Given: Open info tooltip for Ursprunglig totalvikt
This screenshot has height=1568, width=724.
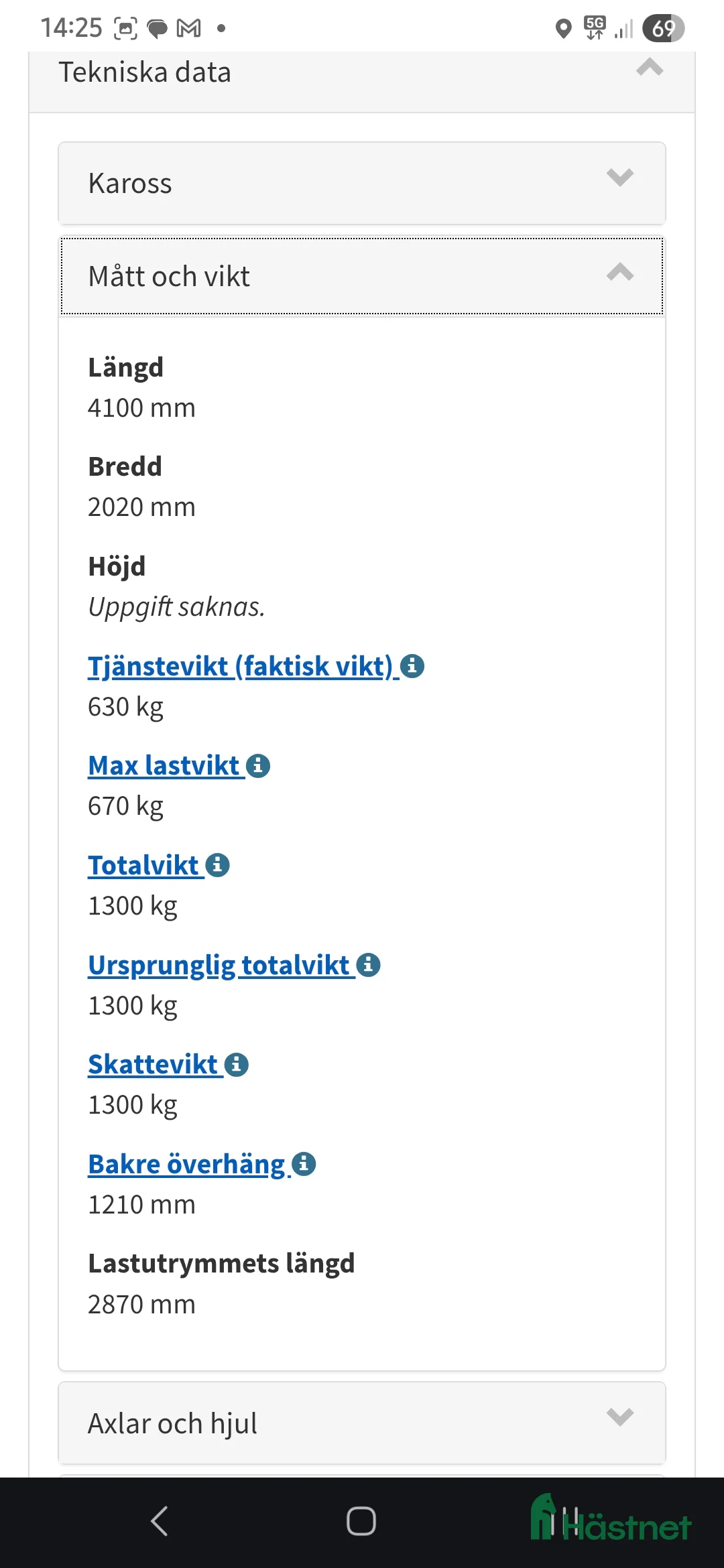Looking at the screenshot, I should point(368,964).
